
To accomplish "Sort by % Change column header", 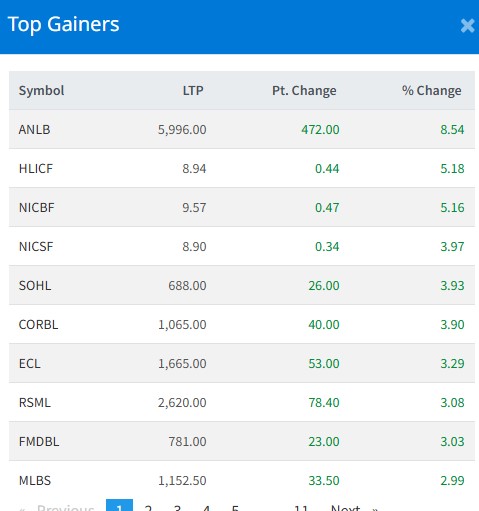I will click(432, 91).
